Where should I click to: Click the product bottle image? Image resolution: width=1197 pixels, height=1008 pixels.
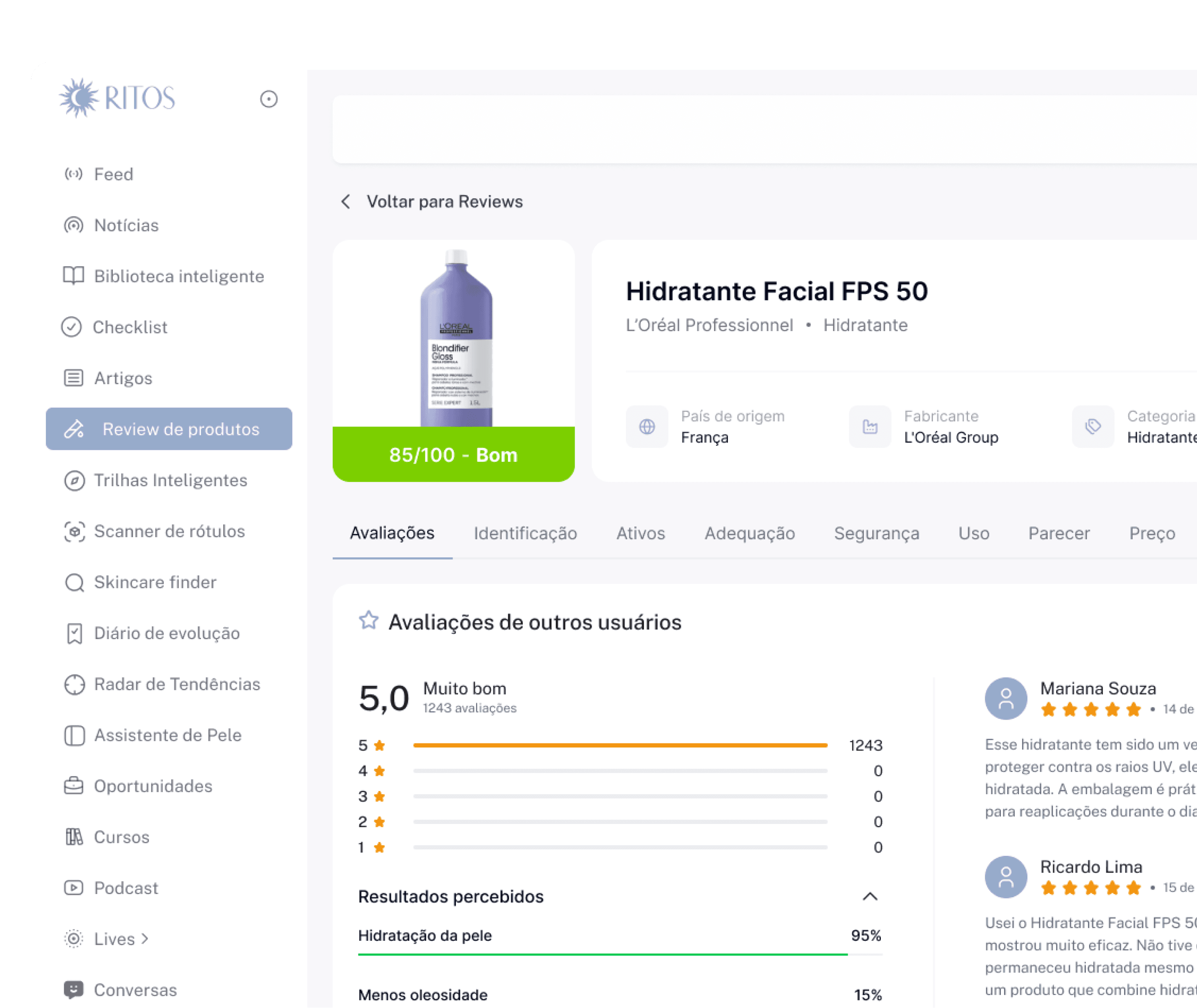tap(456, 338)
